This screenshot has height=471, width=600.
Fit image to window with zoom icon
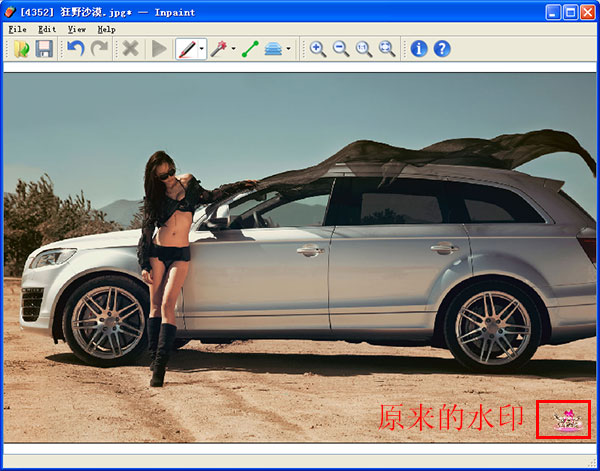386,49
